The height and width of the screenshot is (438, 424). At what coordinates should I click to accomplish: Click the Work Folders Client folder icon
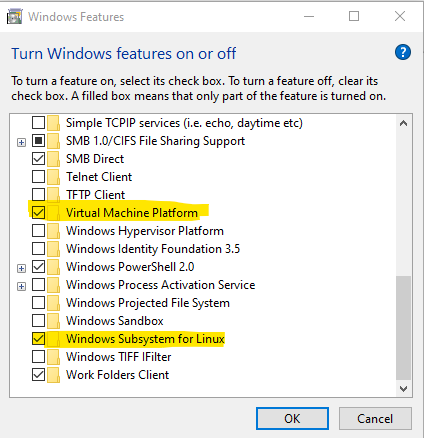(x=53, y=375)
